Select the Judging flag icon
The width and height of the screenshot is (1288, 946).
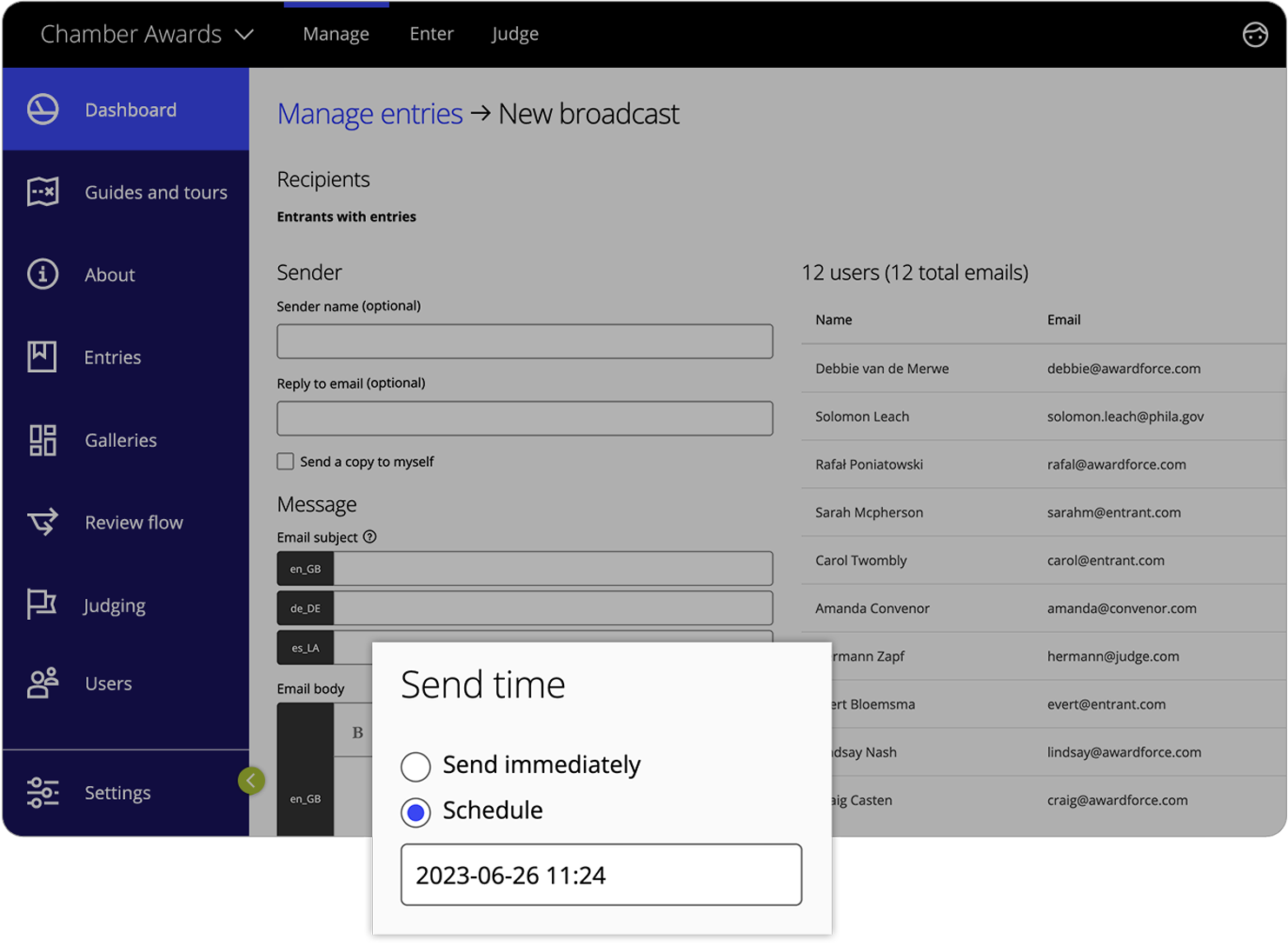41,604
